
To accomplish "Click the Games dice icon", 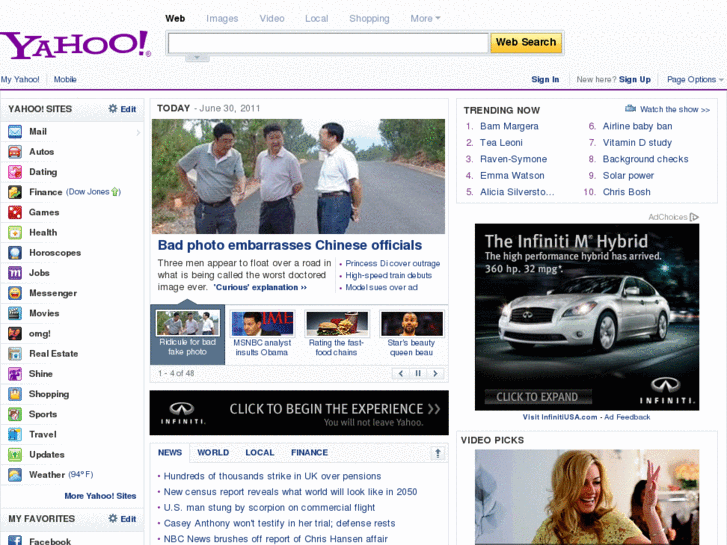I will [15, 212].
